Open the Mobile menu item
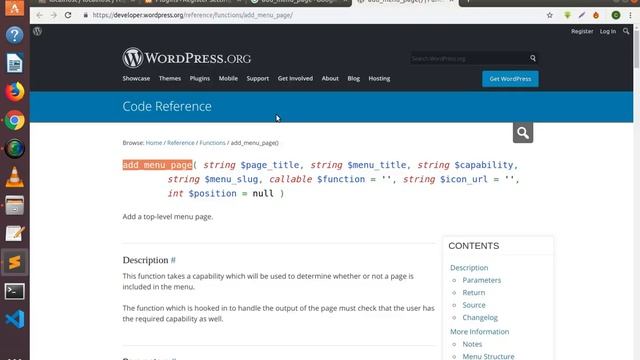 (228, 78)
